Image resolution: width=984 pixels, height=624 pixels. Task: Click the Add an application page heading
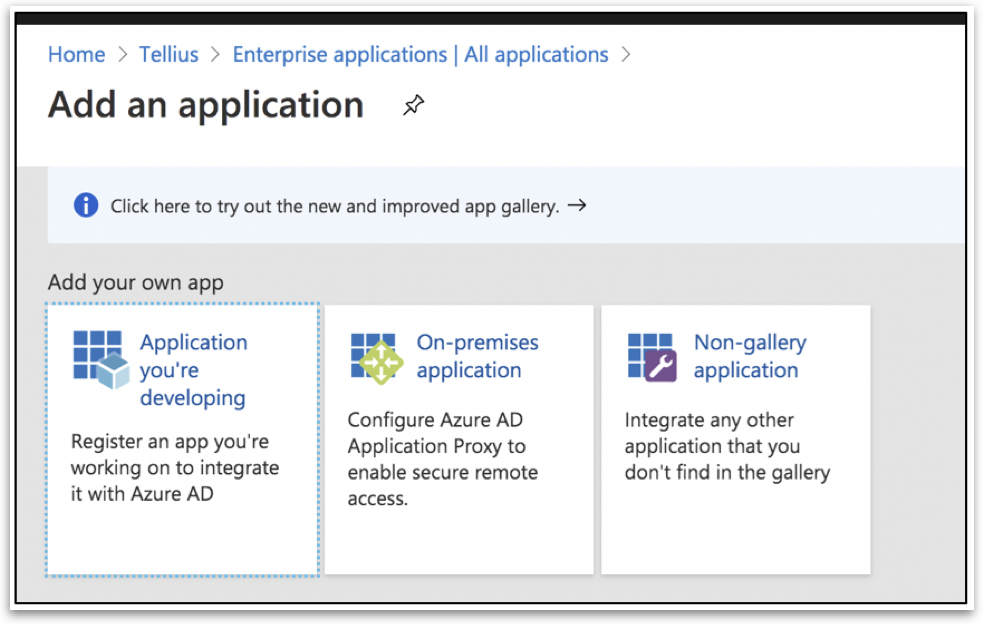click(206, 105)
